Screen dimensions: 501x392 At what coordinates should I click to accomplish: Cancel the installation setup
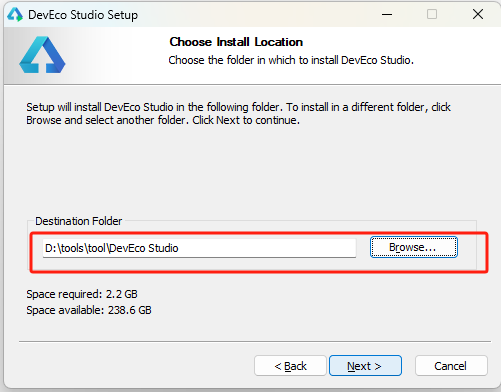(x=451, y=366)
